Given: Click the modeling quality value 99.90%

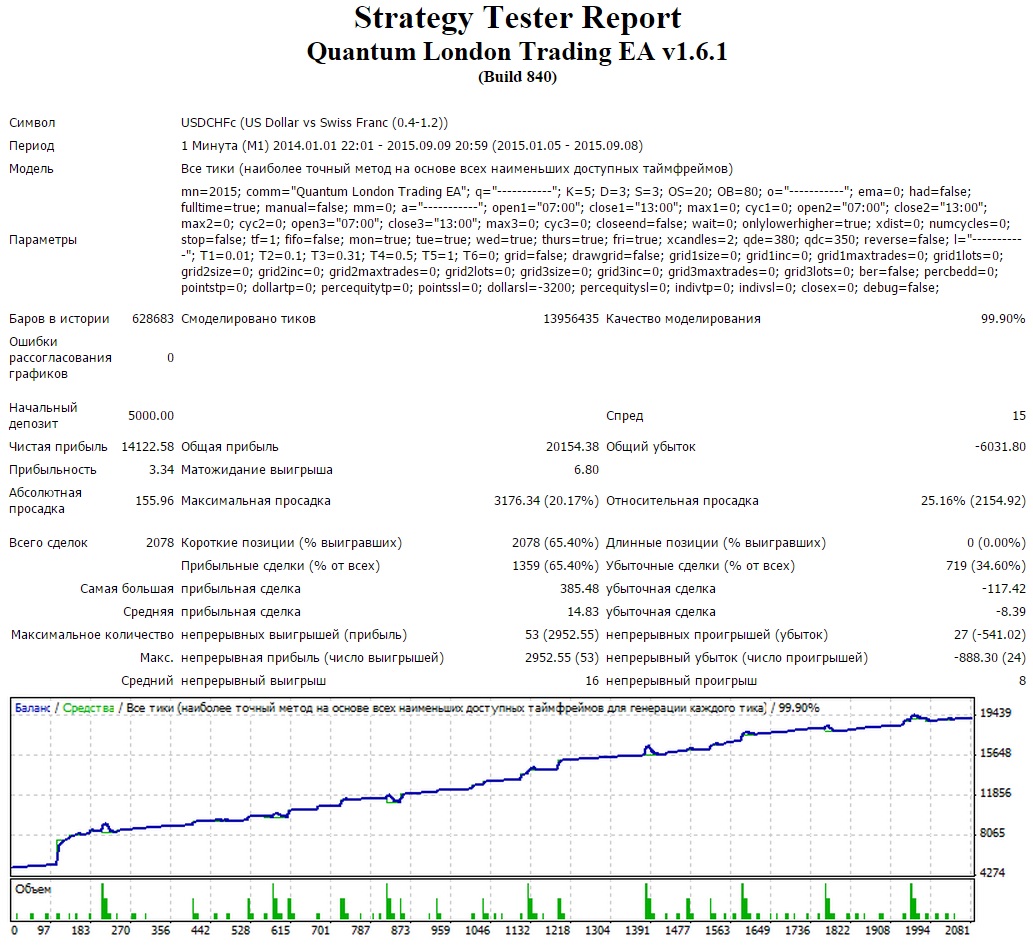Looking at the screenshot, I should pos(1003,319).
